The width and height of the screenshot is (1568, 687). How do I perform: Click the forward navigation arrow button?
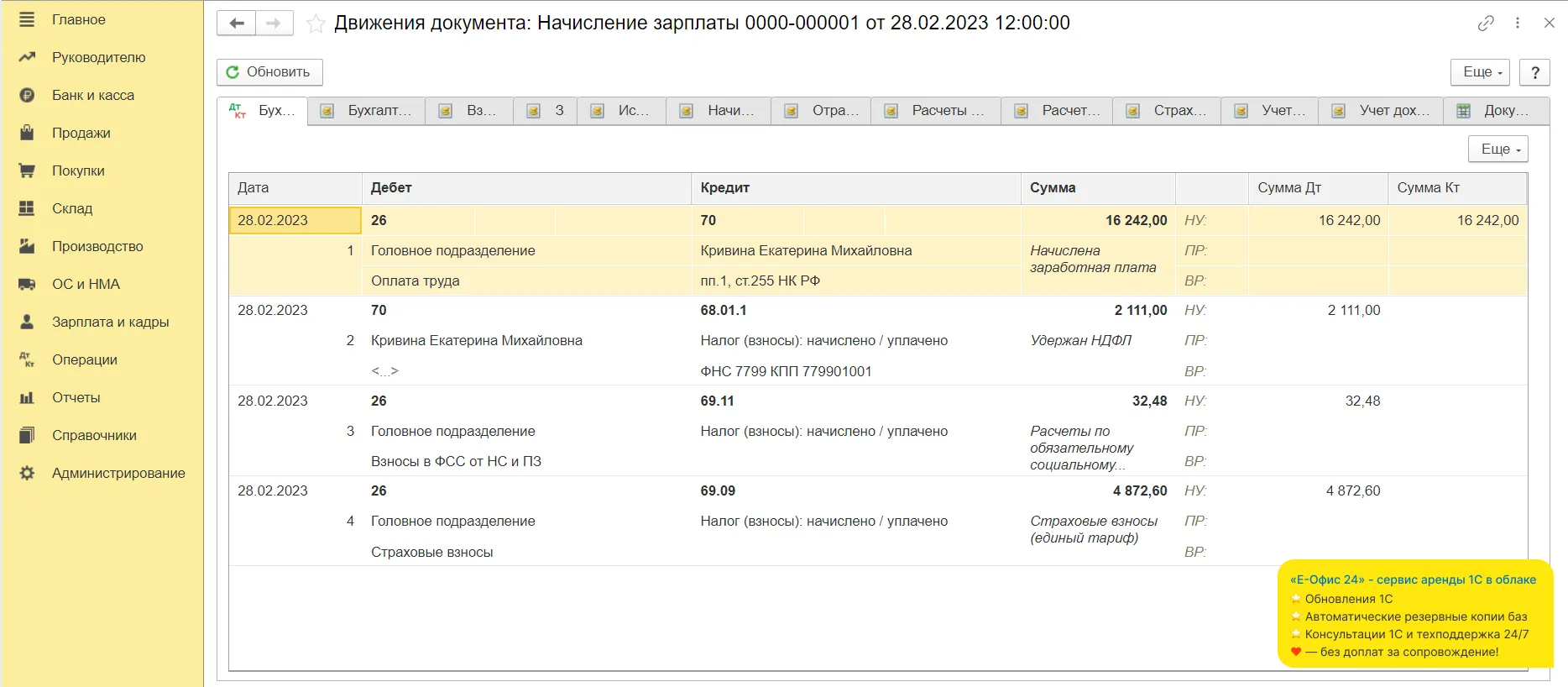pos(274,24)
